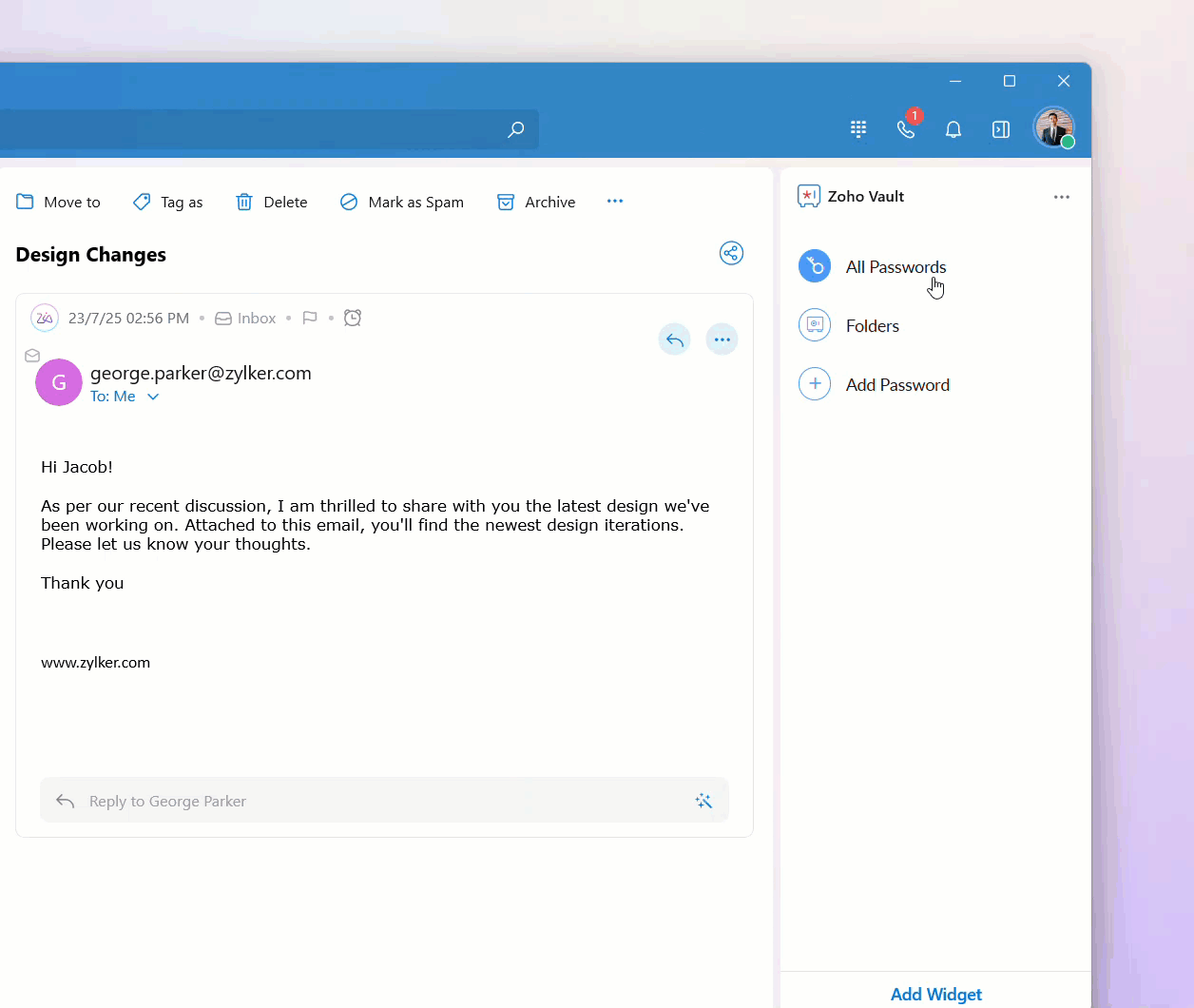Screen dimensions: 1194x1008
Task: Click the flag icon on the email
Action: tap(310, 318)
